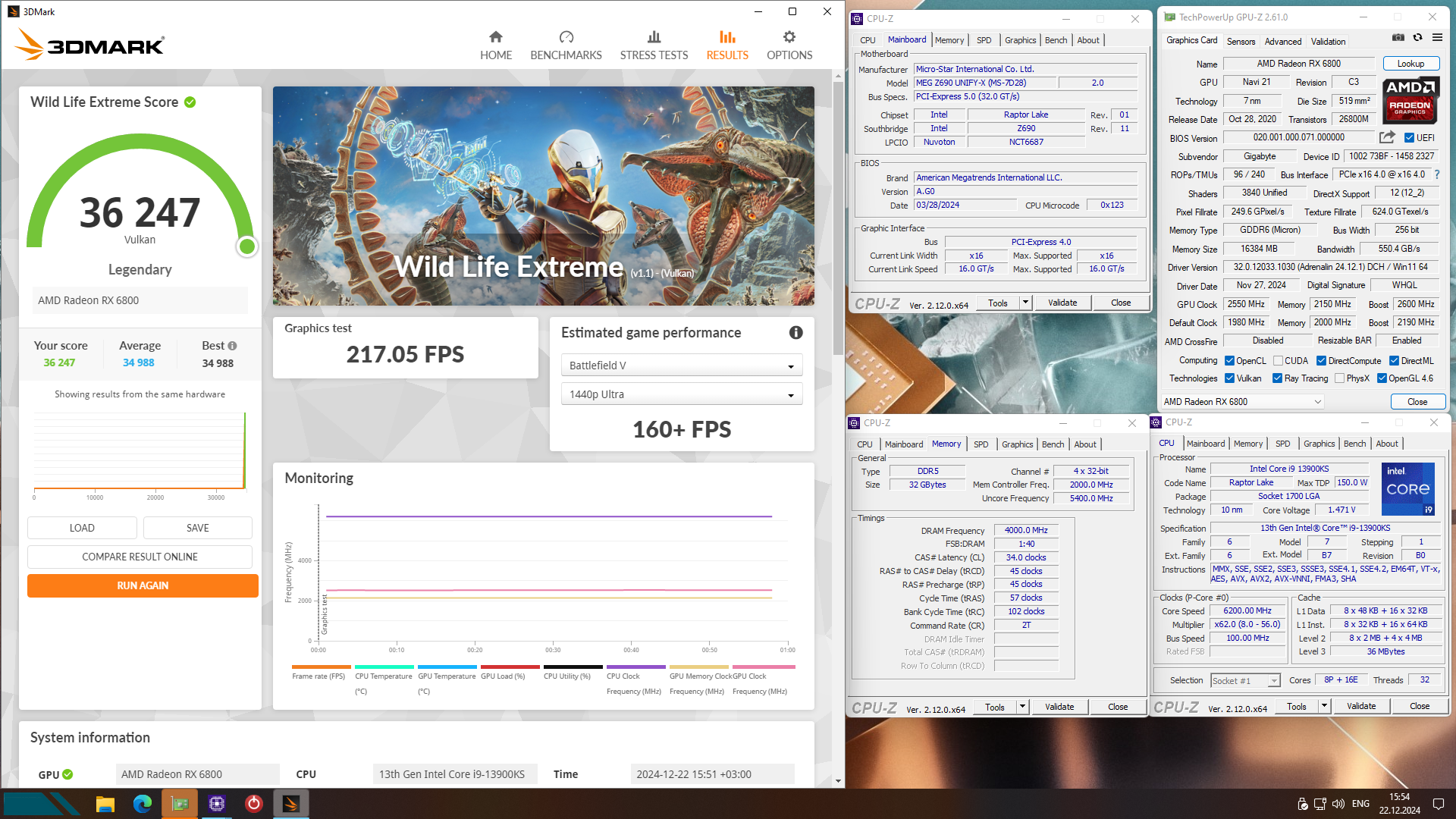Go to HOME in 3DMark
Viewport: 1456px width, 819px height.
click(x=496, y=45)
